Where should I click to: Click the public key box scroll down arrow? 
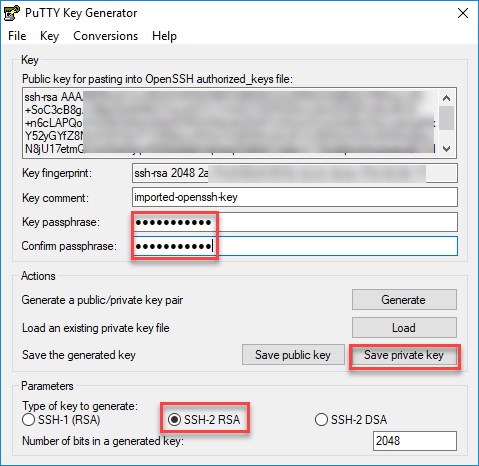click(x=447, y=149)
